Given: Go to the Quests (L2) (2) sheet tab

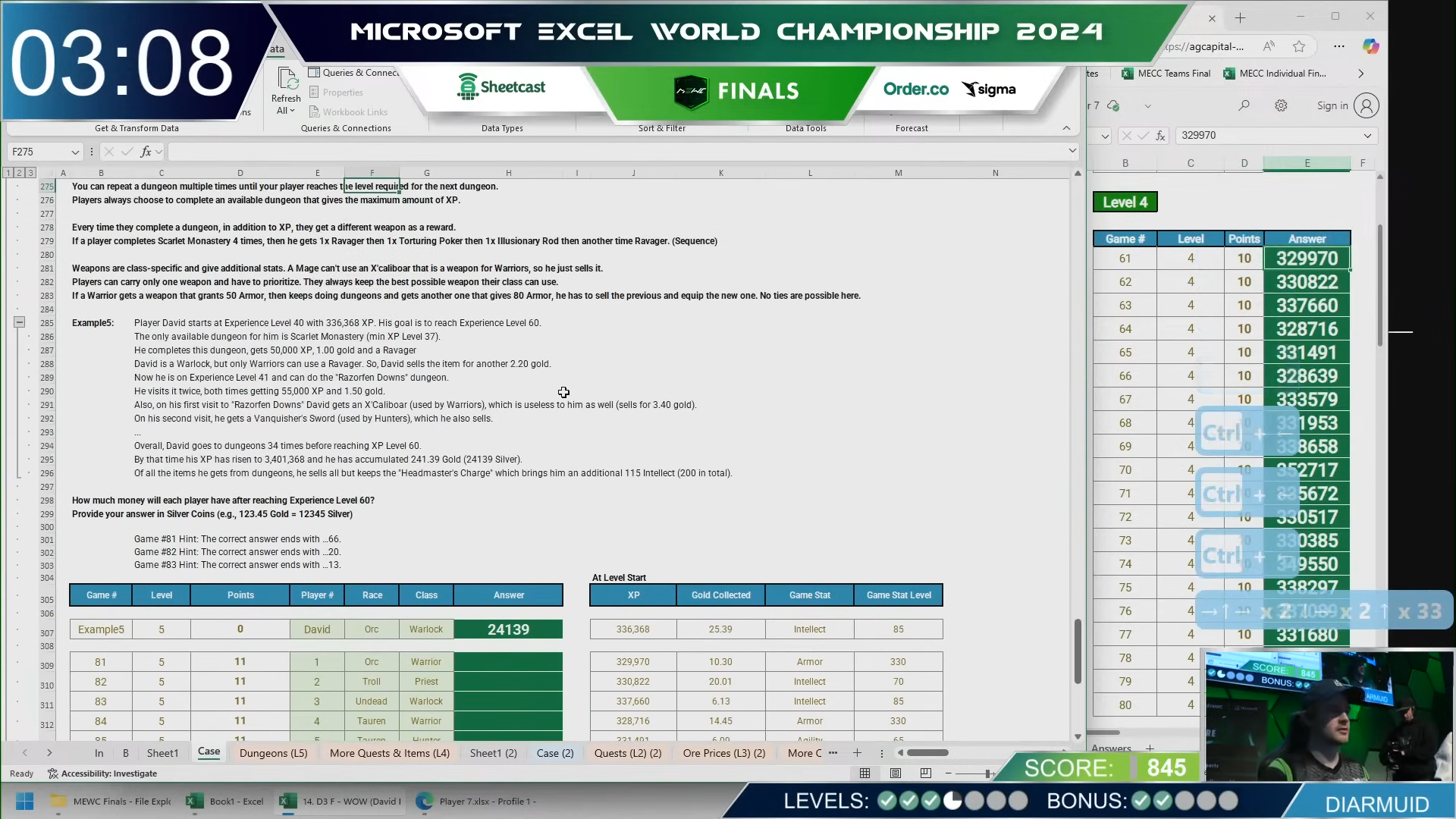Looking at the screenshot, I should pyautogui.click(x=628, y=753).
